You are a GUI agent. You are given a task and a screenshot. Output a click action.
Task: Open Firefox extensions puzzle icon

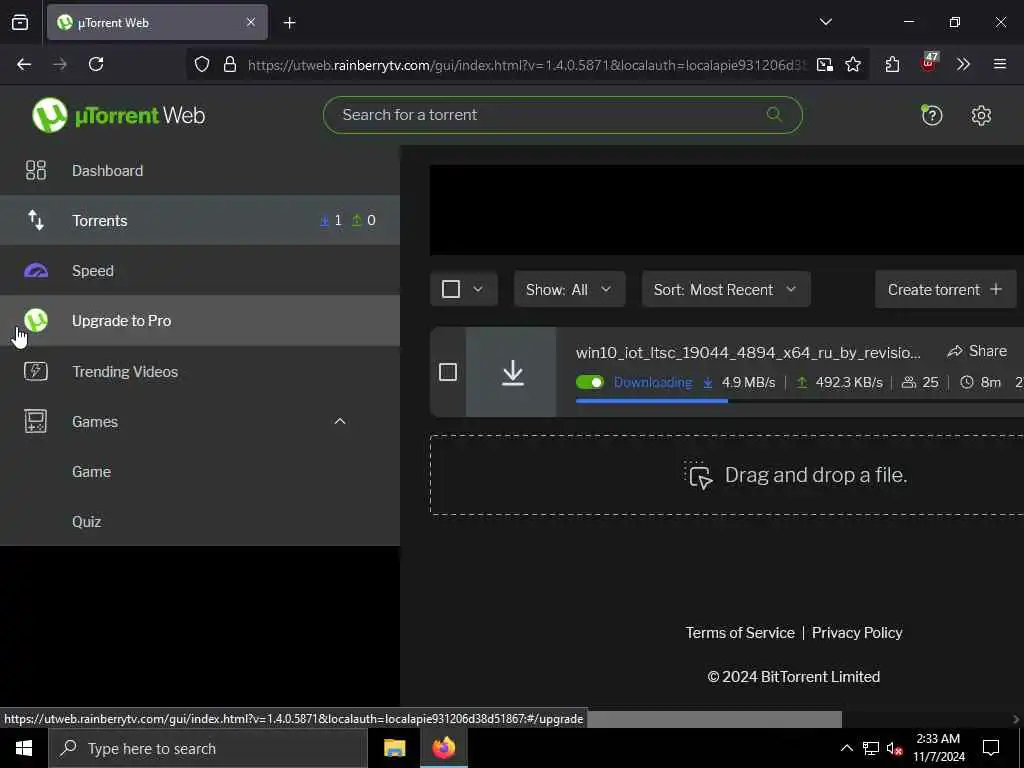pos(893,64)
